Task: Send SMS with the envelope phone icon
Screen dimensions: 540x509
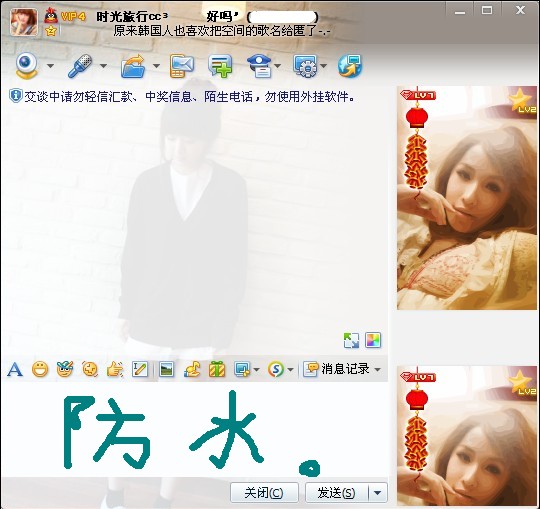Action: (182, 66)
